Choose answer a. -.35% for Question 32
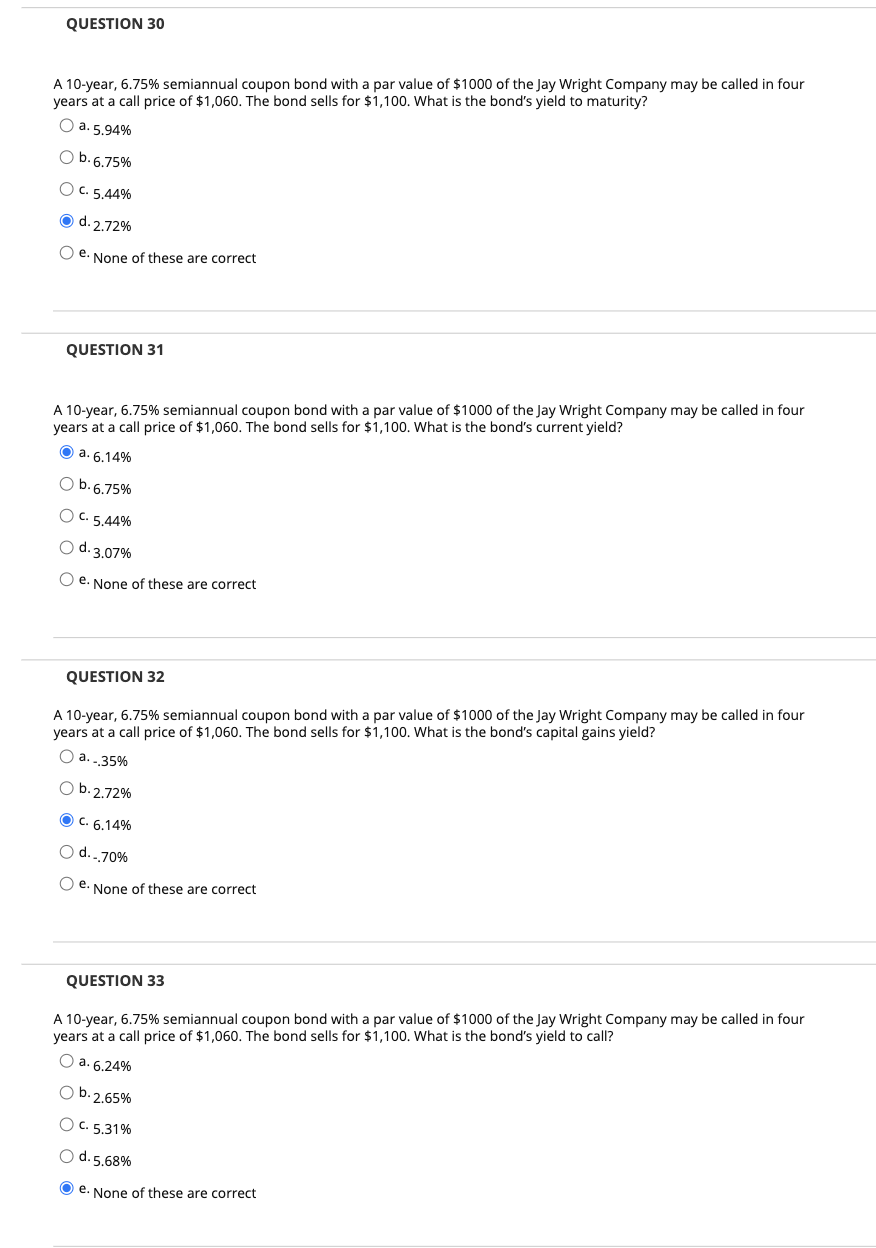 pos(66,755)
